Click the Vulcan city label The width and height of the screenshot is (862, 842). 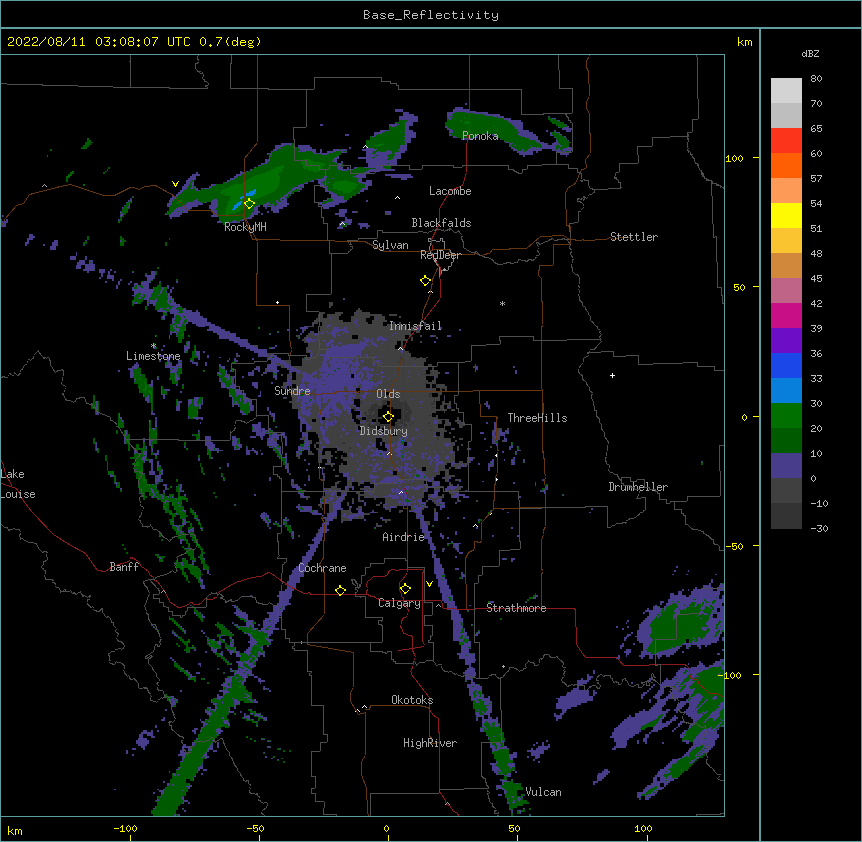tap(543, 792)
